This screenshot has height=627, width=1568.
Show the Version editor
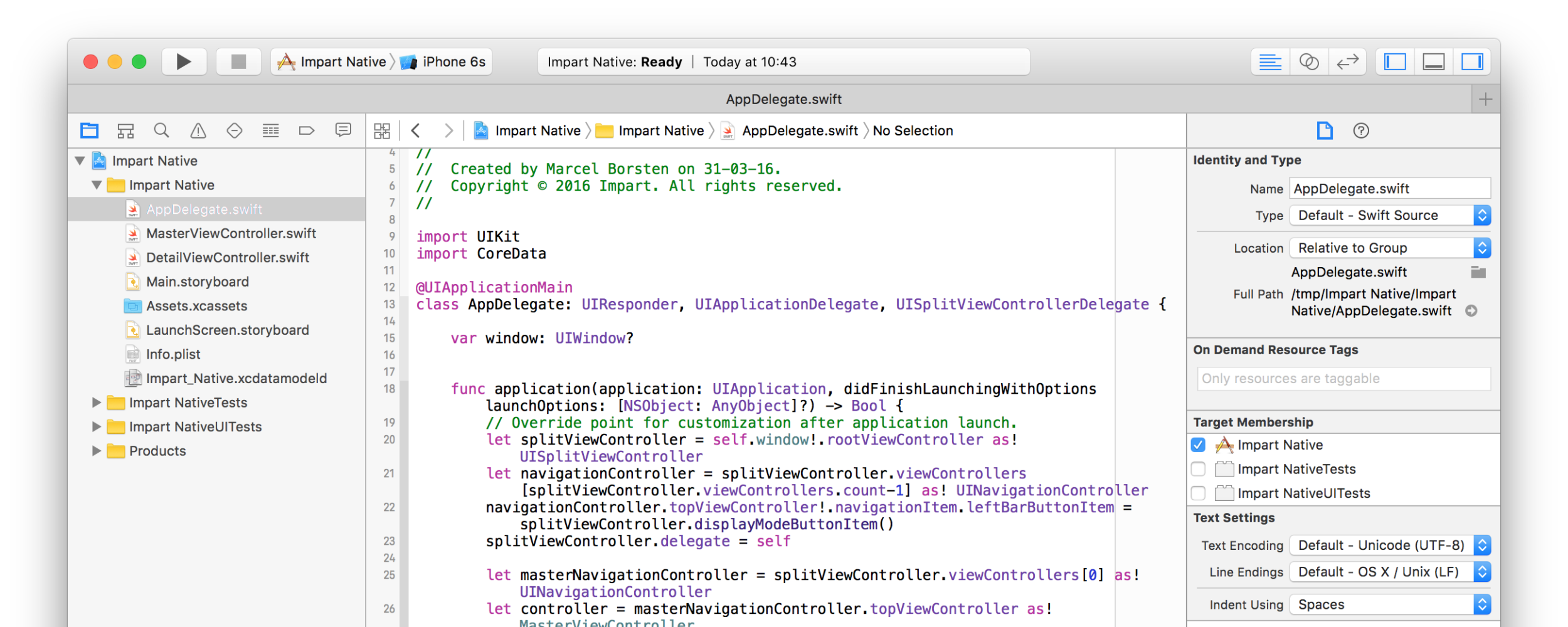click(1347, 61)
